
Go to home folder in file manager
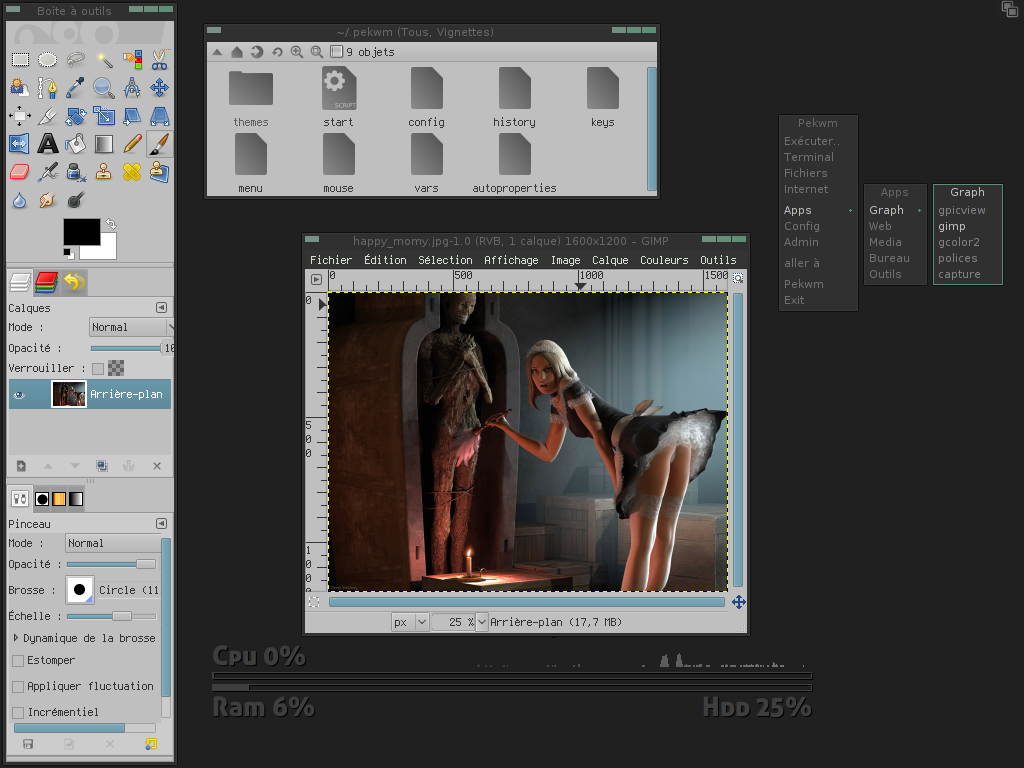[x=237, y=52]
